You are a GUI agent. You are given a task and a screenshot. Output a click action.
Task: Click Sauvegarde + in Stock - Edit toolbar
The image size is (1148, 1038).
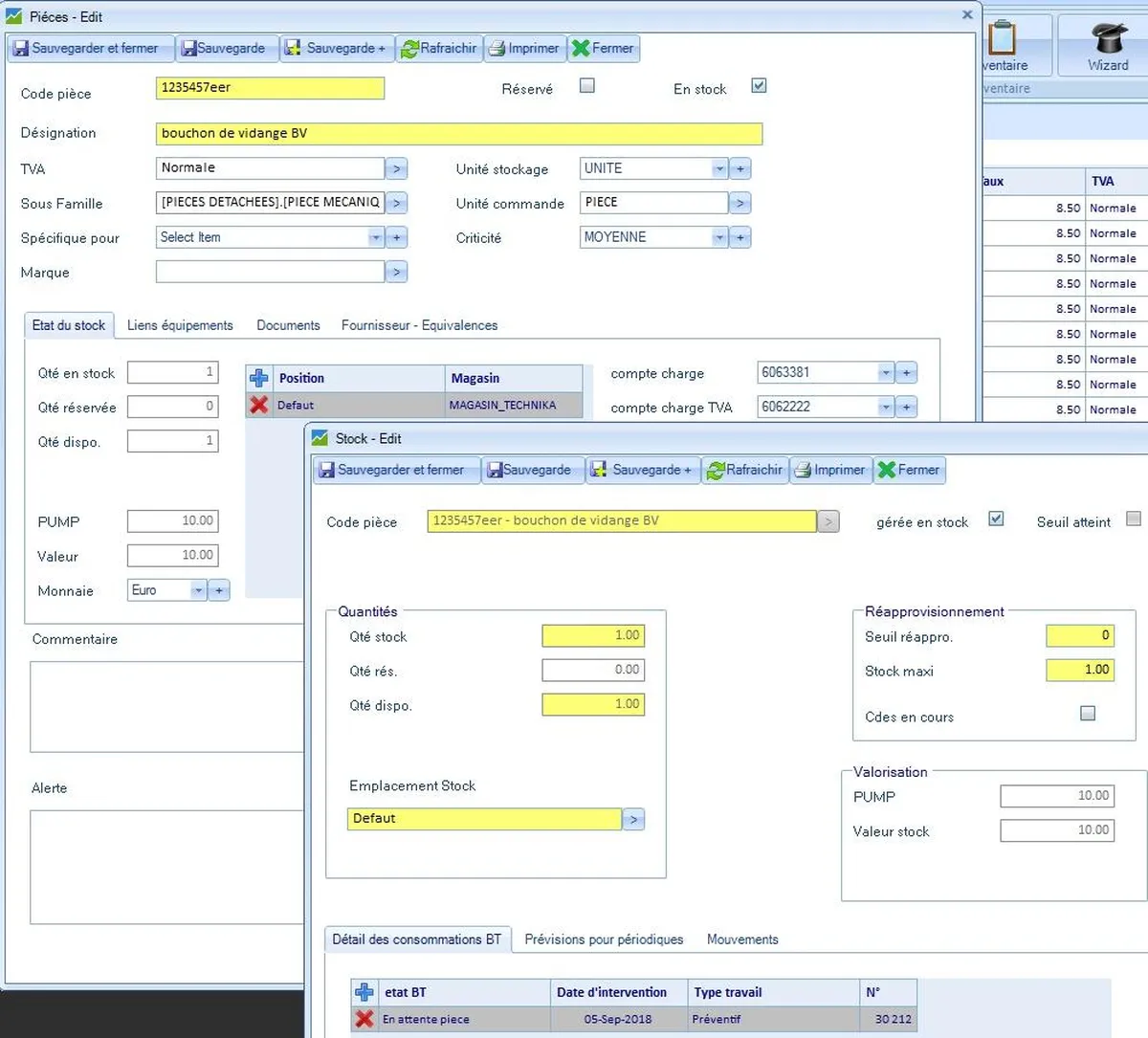[x=642, y=470]
